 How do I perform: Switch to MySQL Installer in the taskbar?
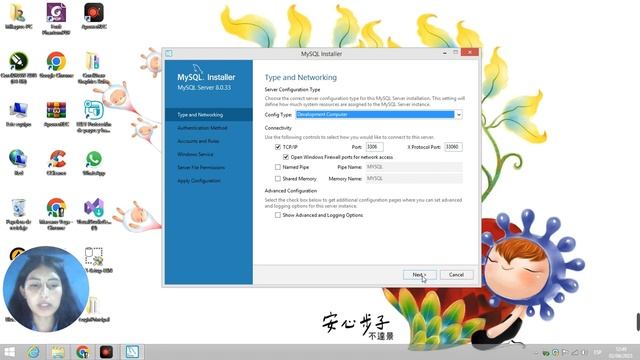pyautogui.click(x=132, y=352)
